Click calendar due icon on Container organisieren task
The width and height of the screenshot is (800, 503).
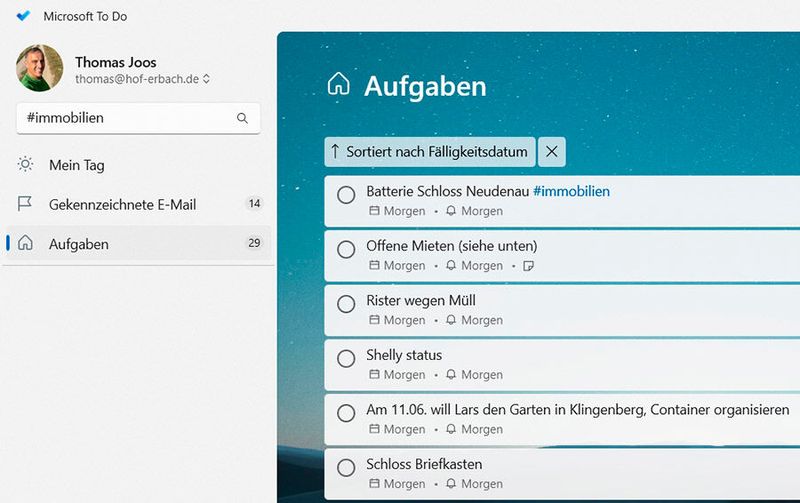(374, 429)
